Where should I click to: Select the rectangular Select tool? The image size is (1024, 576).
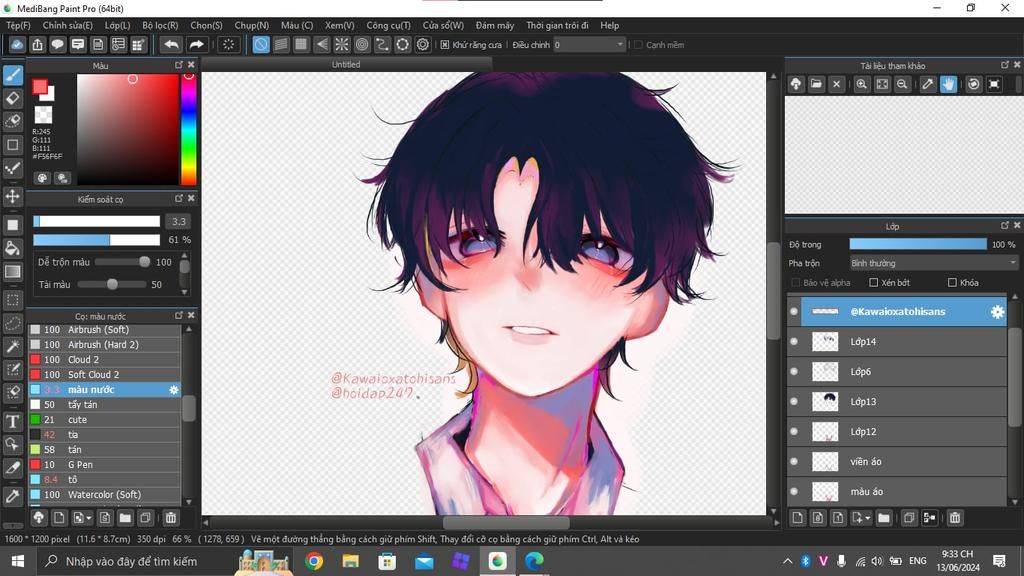pyautogui.click(x=12, y=300)
